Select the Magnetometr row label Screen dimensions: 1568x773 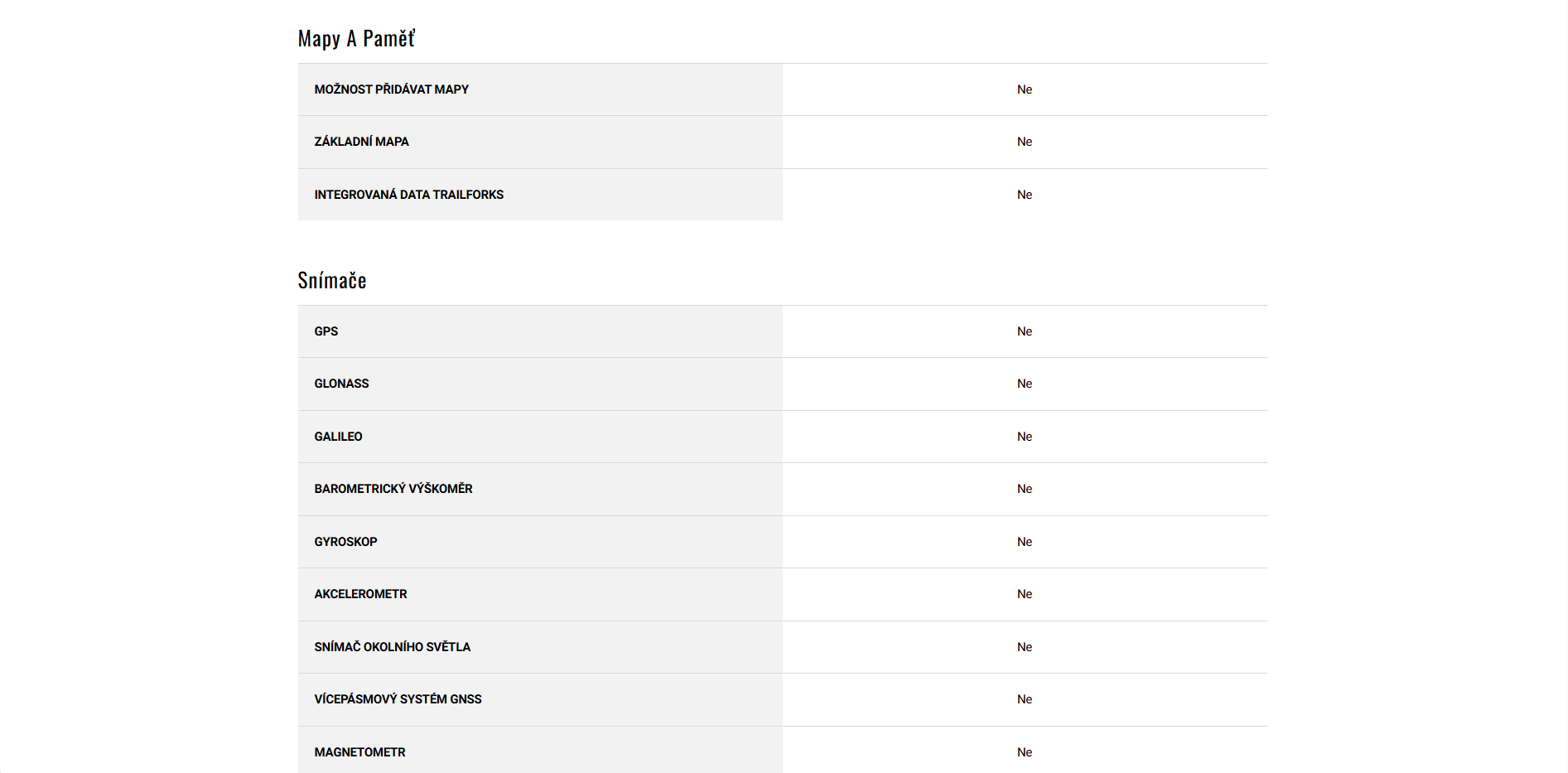click(359, 752)
